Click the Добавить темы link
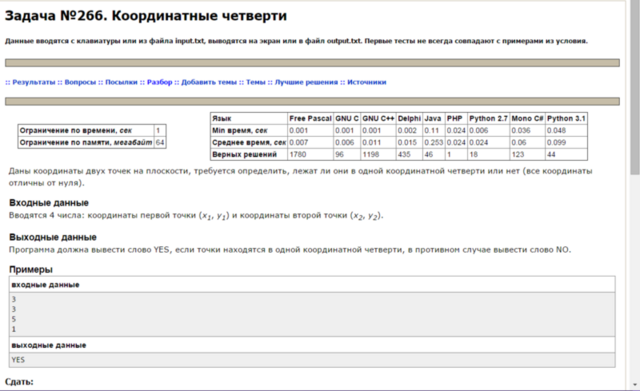640x391 pixels. (x=209, y=82)
